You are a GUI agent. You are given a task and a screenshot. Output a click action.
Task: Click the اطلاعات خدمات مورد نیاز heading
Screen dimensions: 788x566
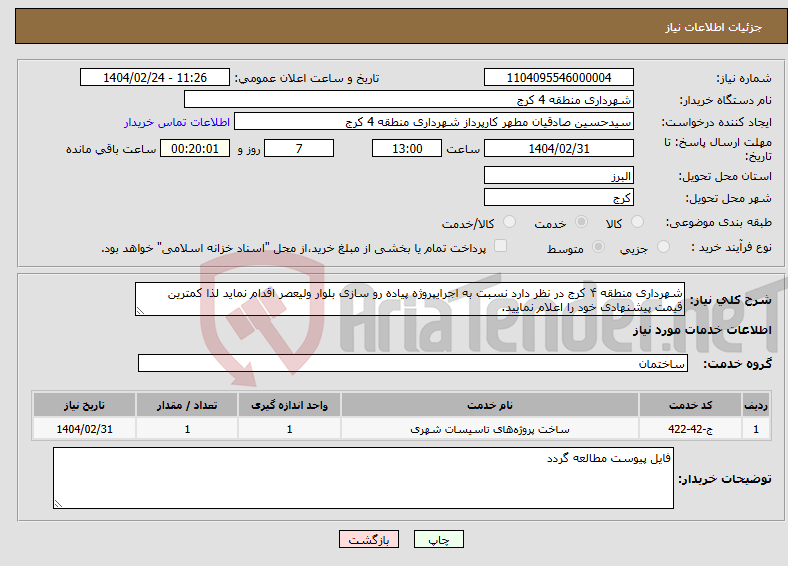click(702, 330)
